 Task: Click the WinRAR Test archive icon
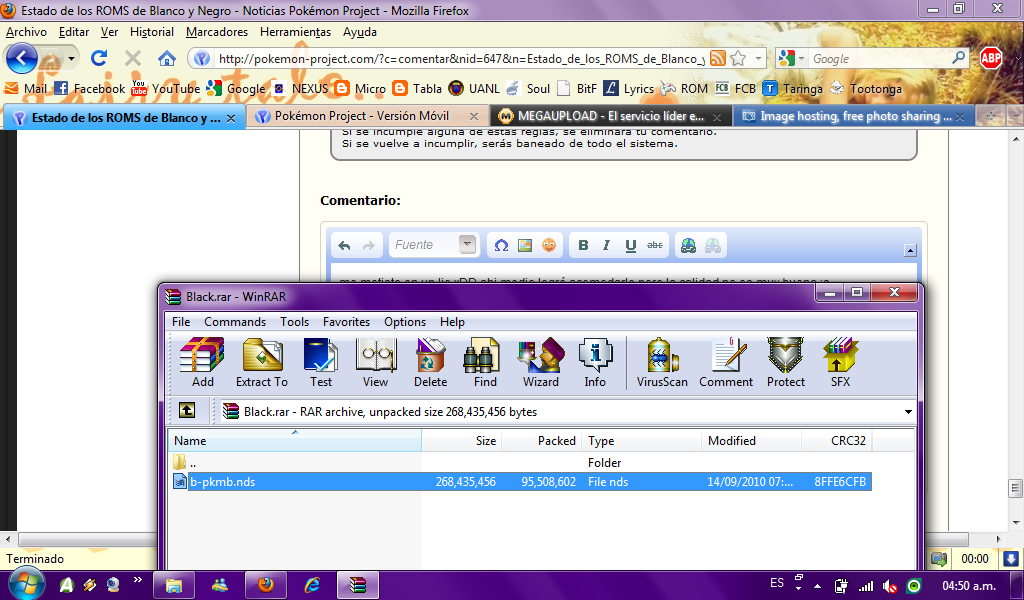pyautogui.click(x=321, y=362)
